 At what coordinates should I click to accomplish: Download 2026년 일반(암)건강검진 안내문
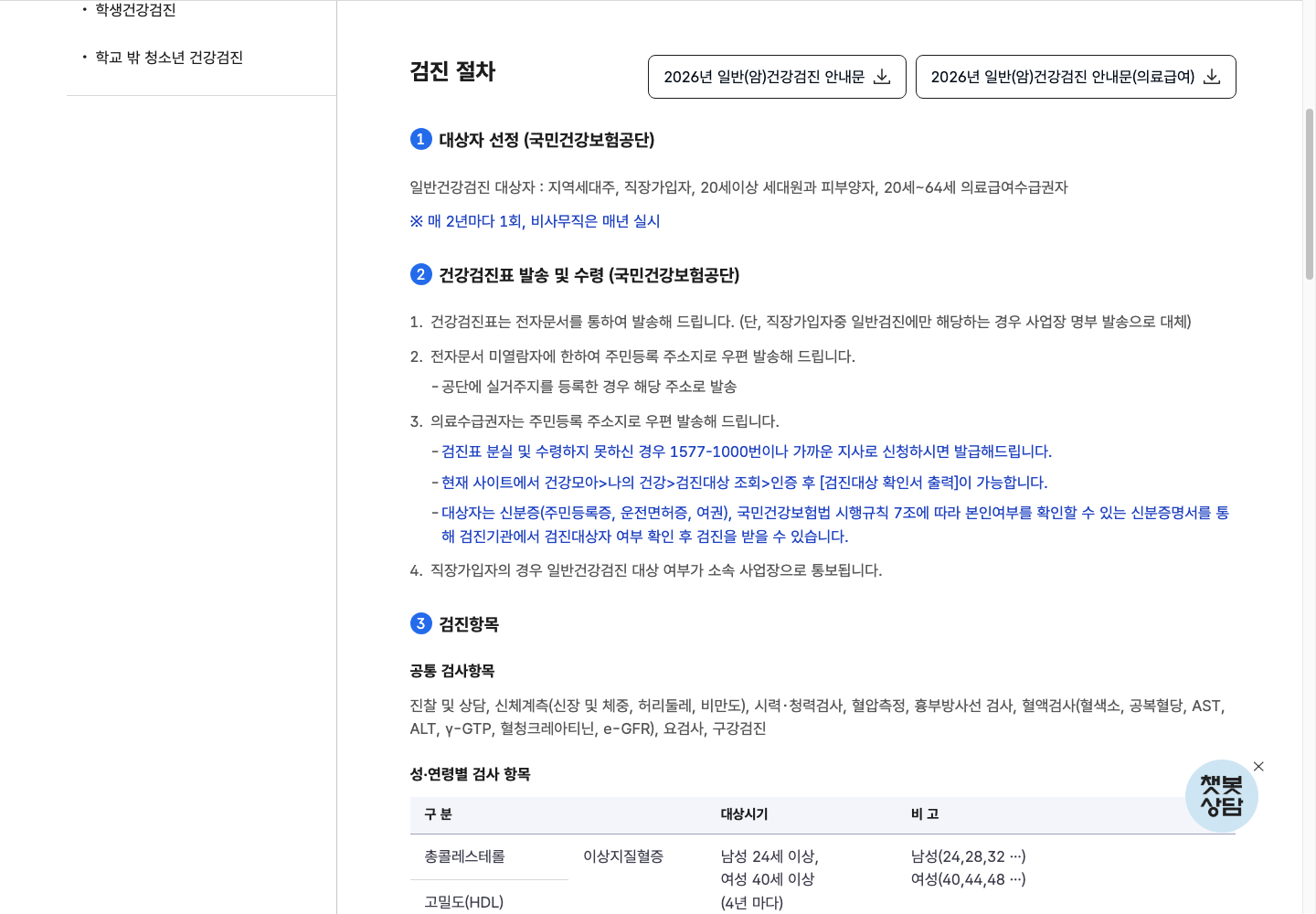(x=777, y=77)
